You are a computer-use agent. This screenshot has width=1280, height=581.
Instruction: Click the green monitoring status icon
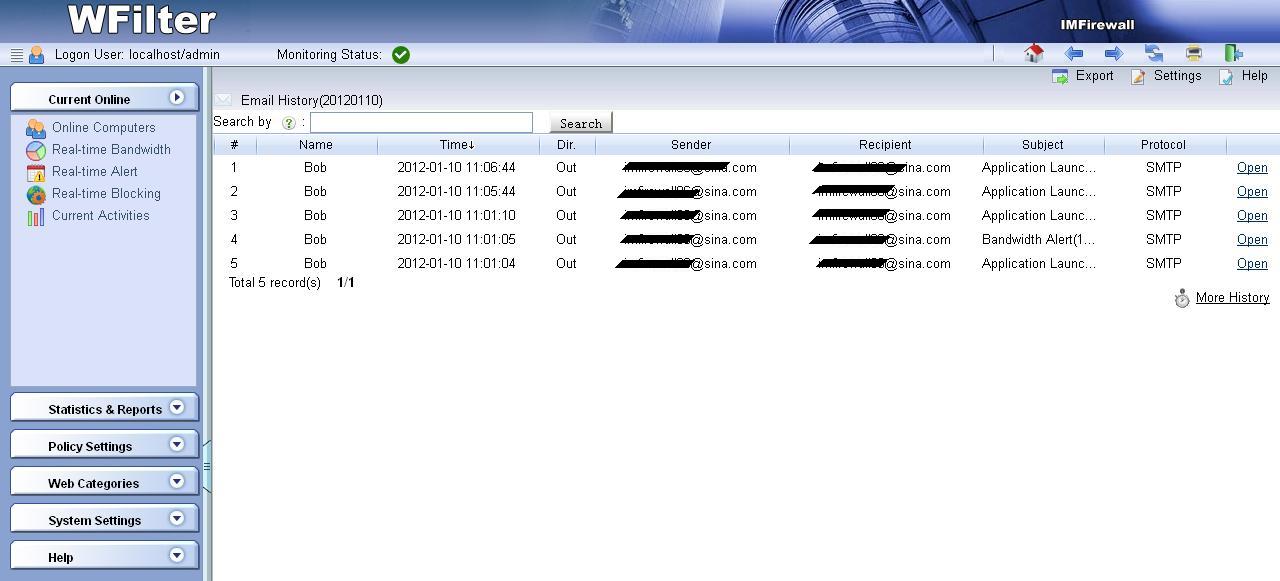tap(401, 55)
